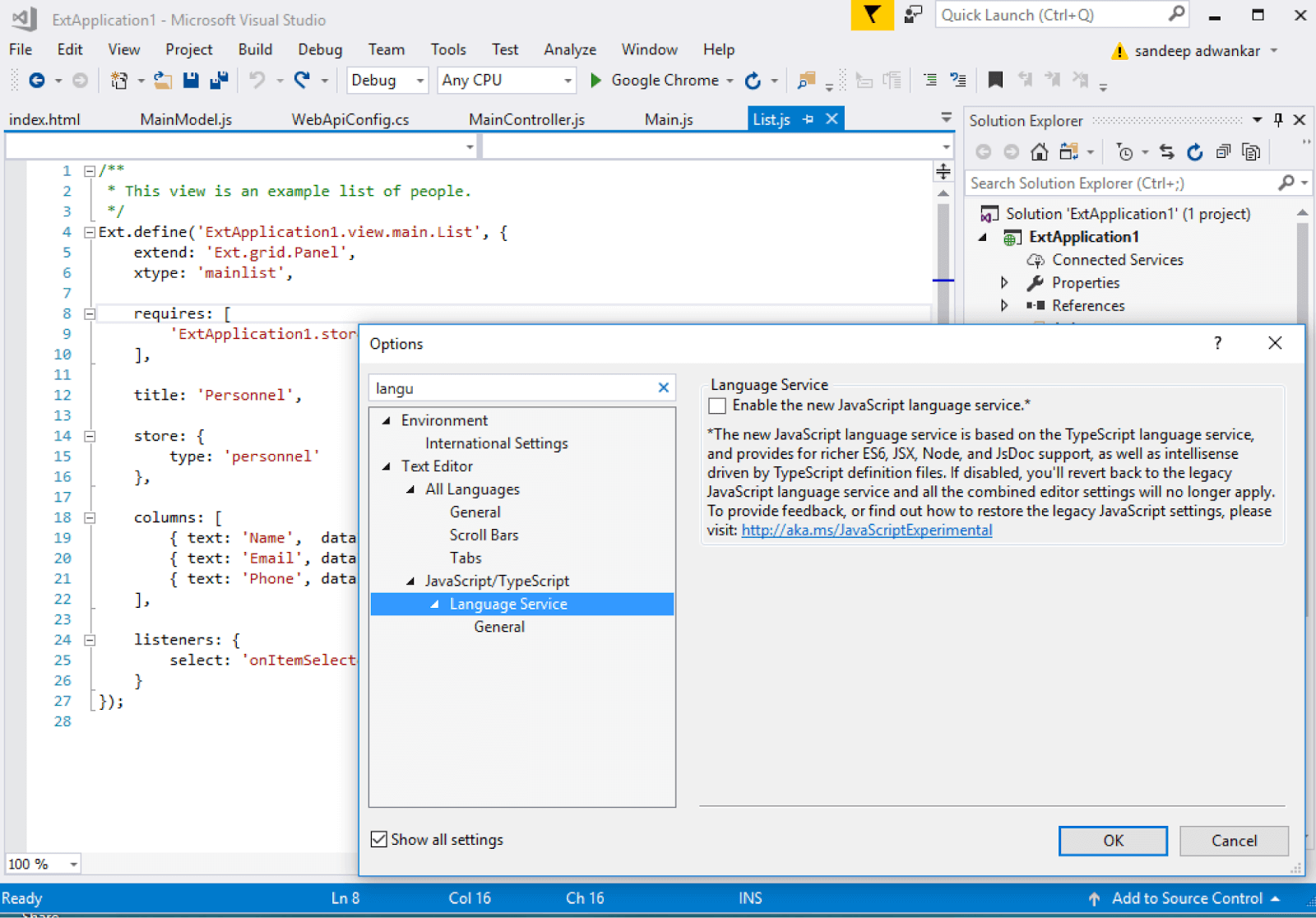
Task: Toggle the Show all settings checkbox
Action: pyautogui.click(x=379, y=839)
